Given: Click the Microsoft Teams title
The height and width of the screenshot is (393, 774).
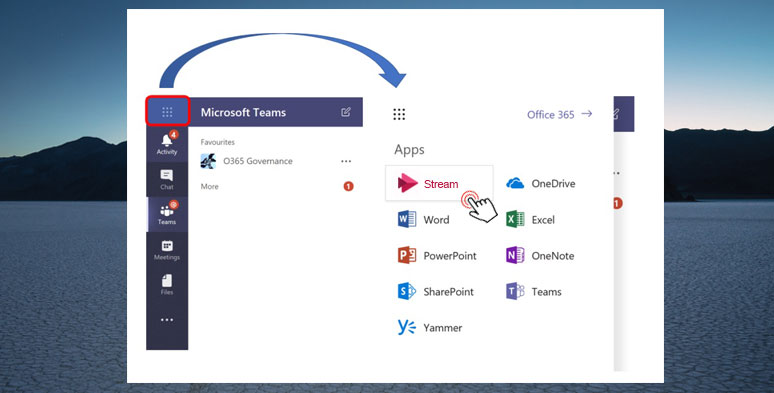Looking at the screenshot, I should (243, 112).
